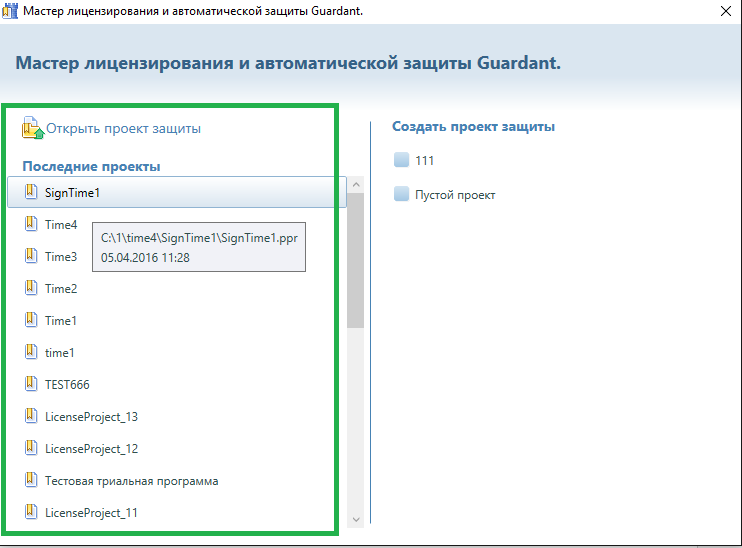
Task: Open the Открыть проект защиты link
Action: pyautogui.click(x=123, y=129)
